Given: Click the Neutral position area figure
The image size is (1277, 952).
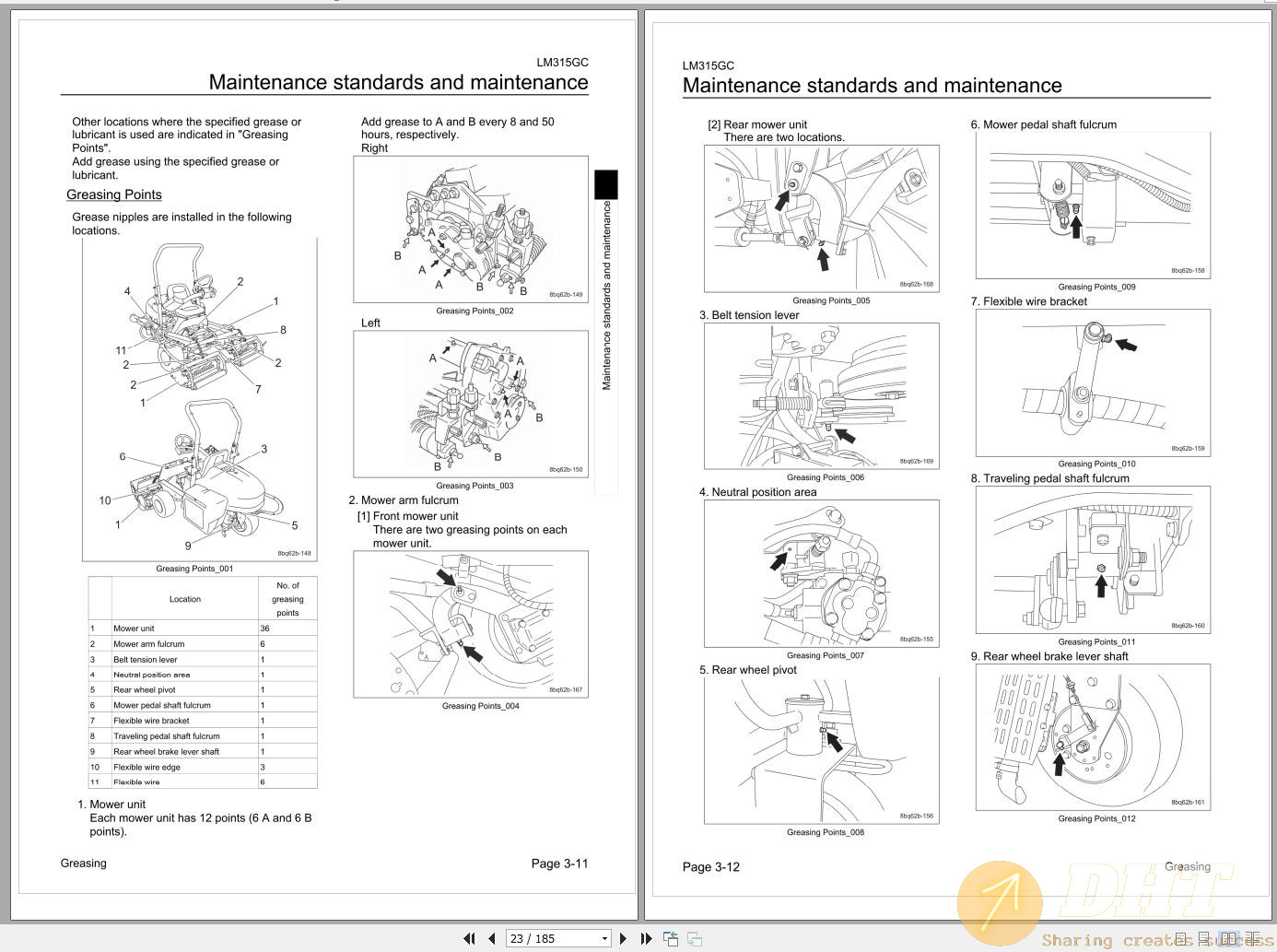Looking at the screenshot, I should (821, 573).
